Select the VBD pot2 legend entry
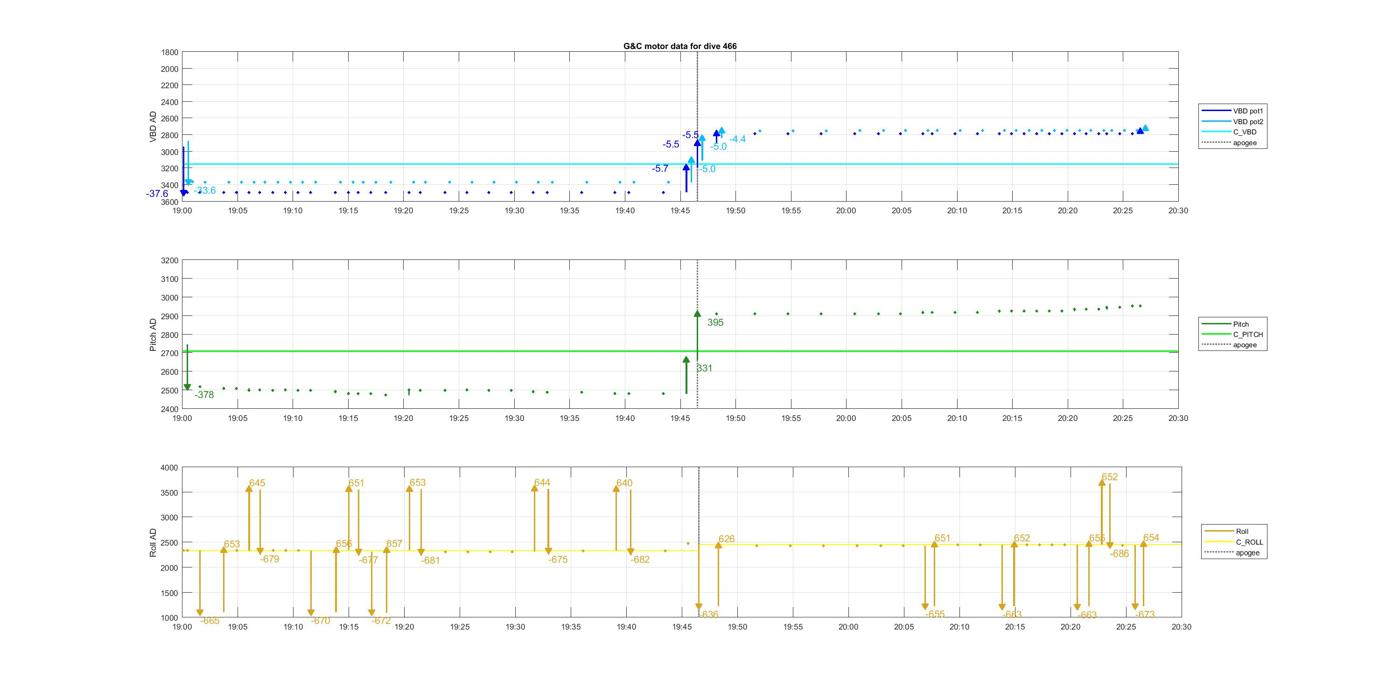 click(x=1233, y=121)
